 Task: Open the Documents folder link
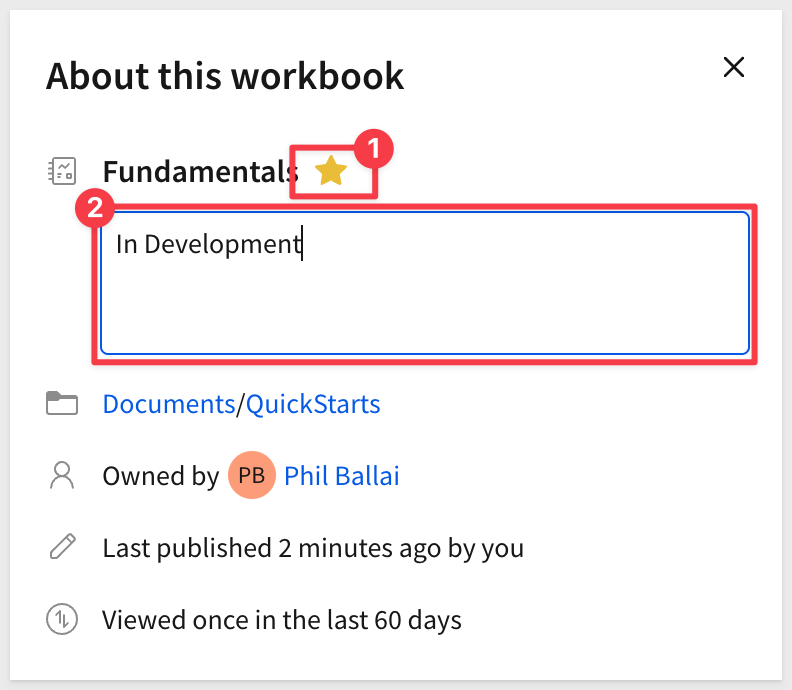[169, 404]
